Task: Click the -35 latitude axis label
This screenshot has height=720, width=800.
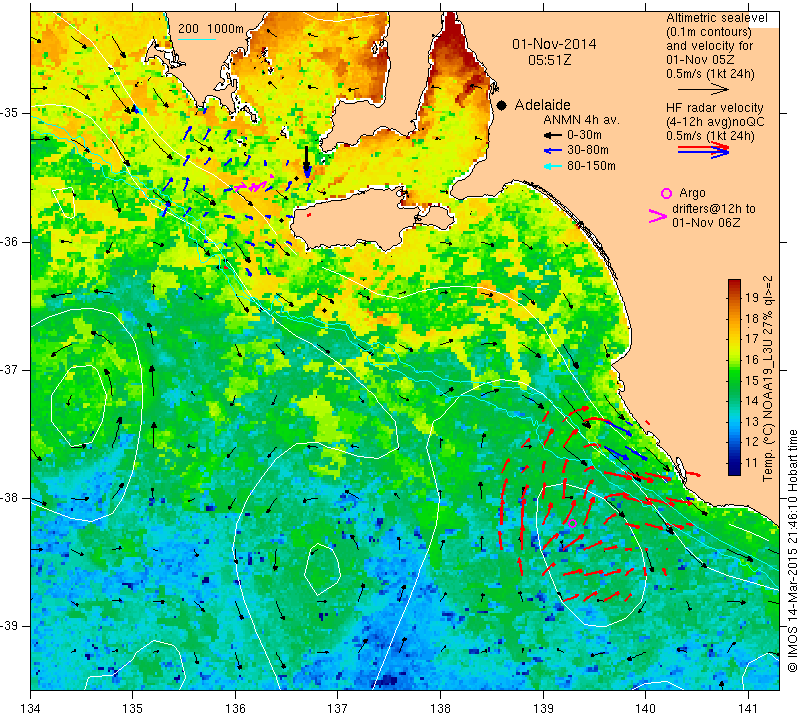Action: (x=10, y=113)
